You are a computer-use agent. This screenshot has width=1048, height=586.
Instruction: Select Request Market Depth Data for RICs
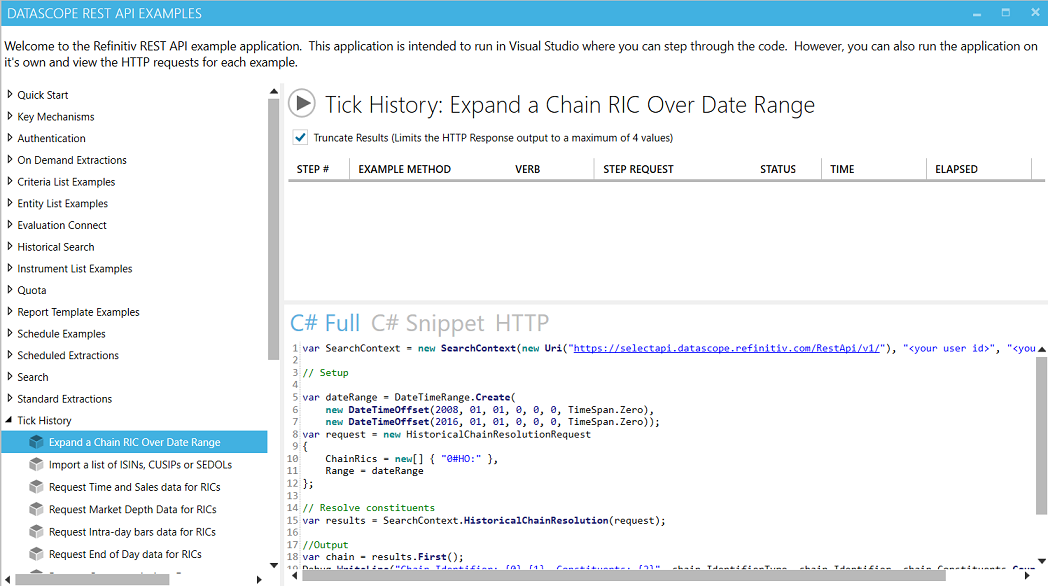[x=132, y=509]
